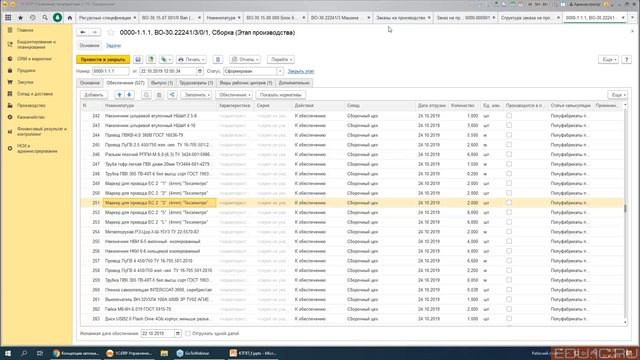Toggle checkbox in row 262
This screenshot has height=360, width=640.
(509, 309)
